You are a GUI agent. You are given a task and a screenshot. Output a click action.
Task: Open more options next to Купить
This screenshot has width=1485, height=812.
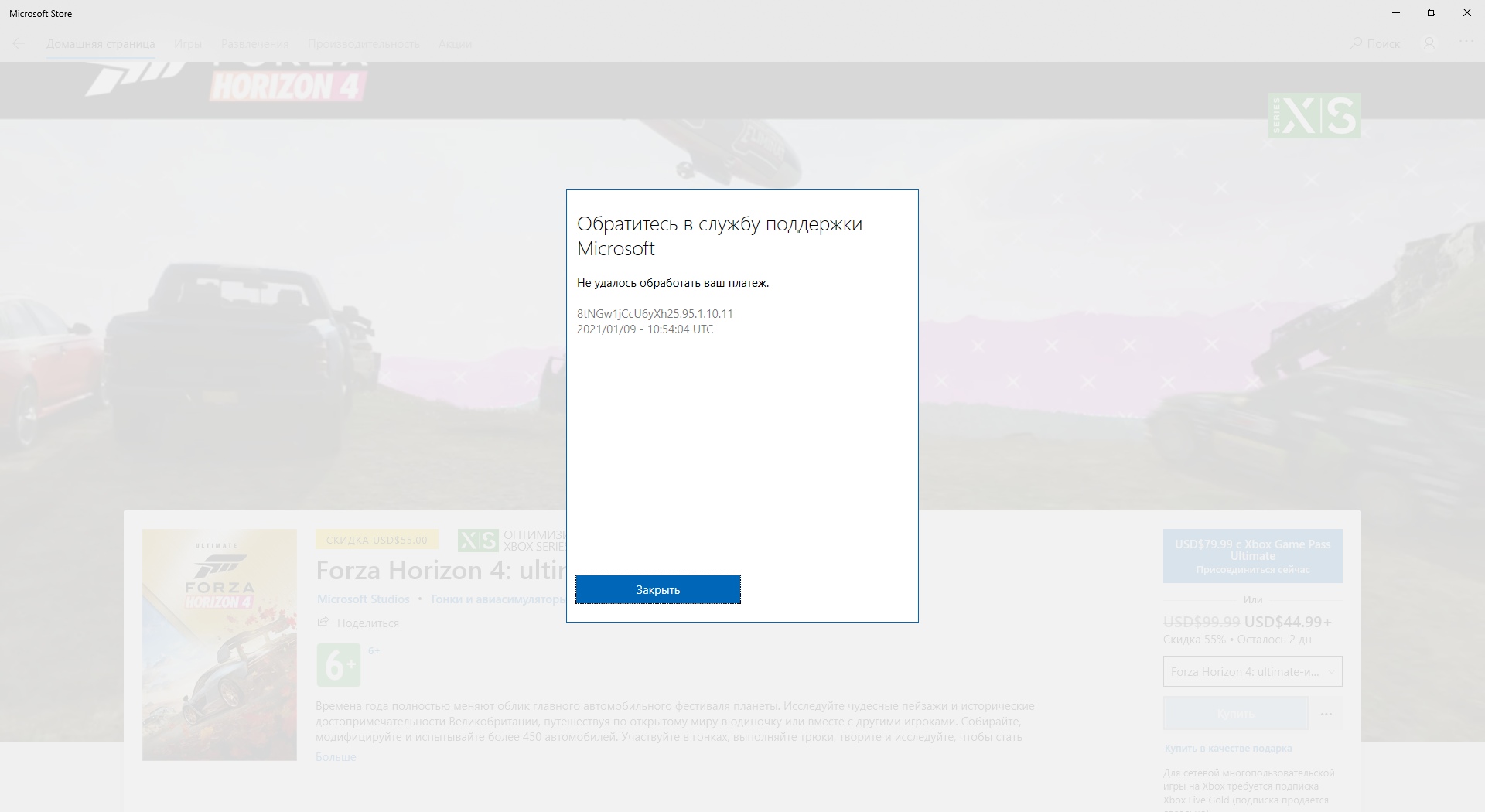(x=1326, y=714)
